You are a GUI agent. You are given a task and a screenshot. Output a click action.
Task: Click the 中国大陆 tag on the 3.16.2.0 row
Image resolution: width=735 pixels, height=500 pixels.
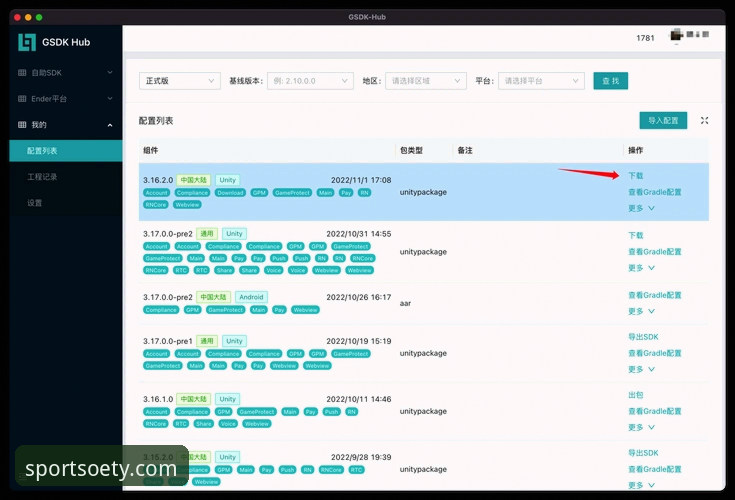click(194, 180)
